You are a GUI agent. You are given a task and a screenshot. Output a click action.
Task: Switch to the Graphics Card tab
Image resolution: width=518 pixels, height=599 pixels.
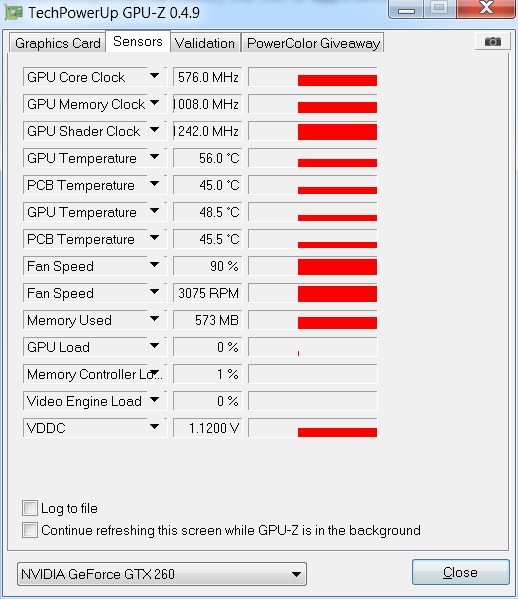[58, 43]
